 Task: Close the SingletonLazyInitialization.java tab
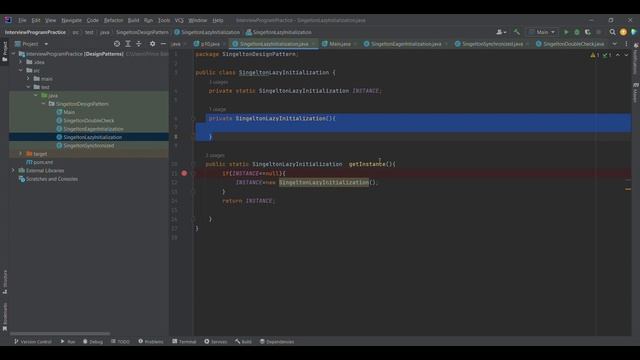click(313, 44)
